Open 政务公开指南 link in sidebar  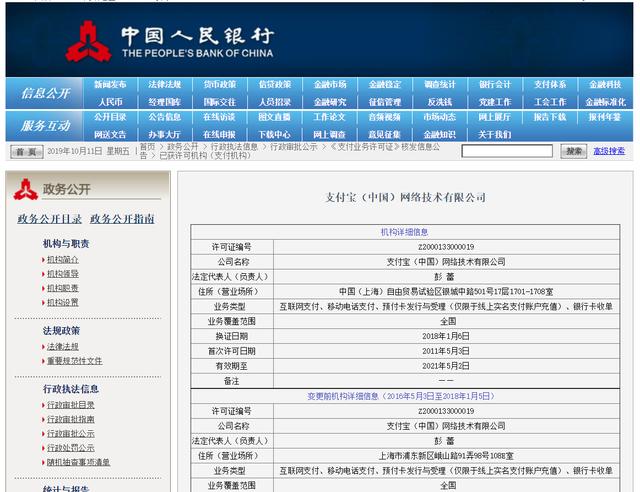[x=122, y=219]
